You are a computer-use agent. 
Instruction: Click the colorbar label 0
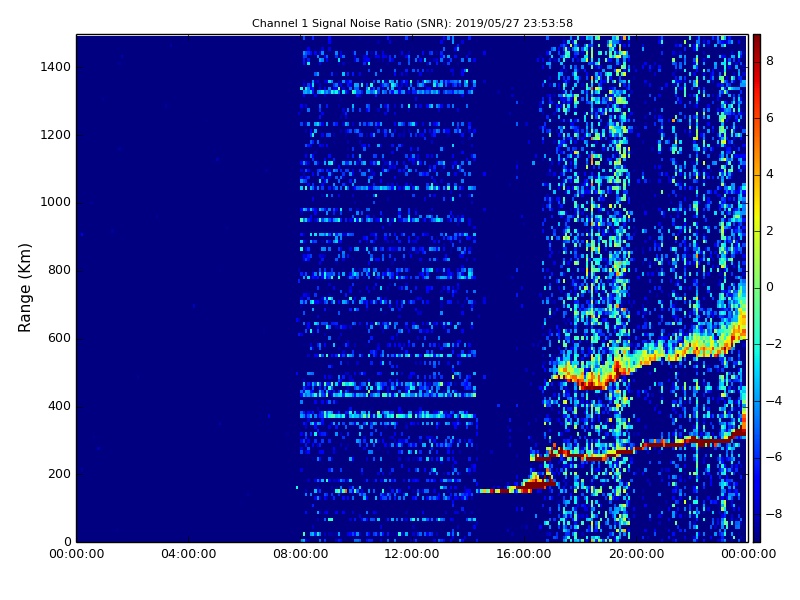pos(770,287)
